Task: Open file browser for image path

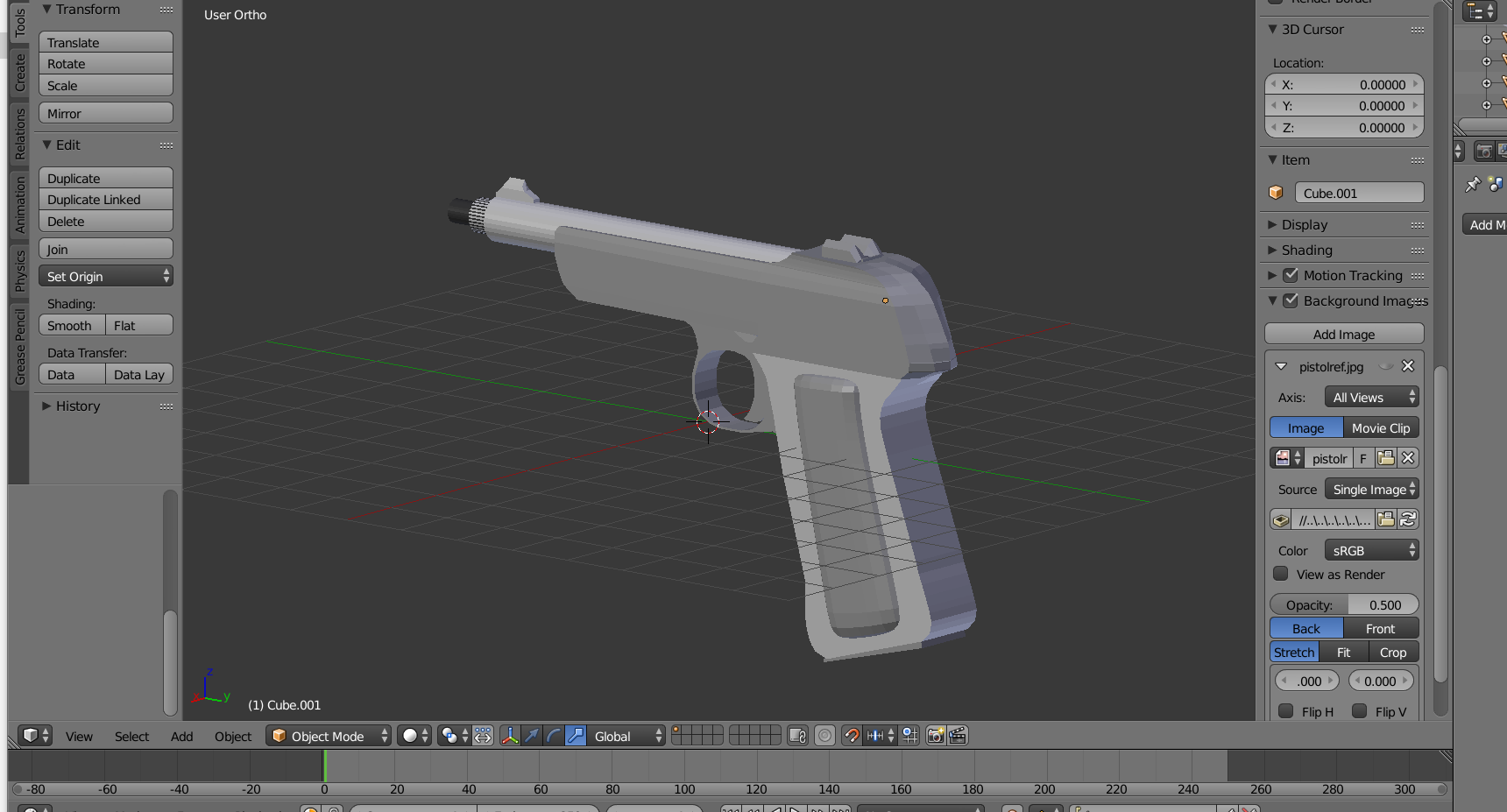Action: (1386, 519)
